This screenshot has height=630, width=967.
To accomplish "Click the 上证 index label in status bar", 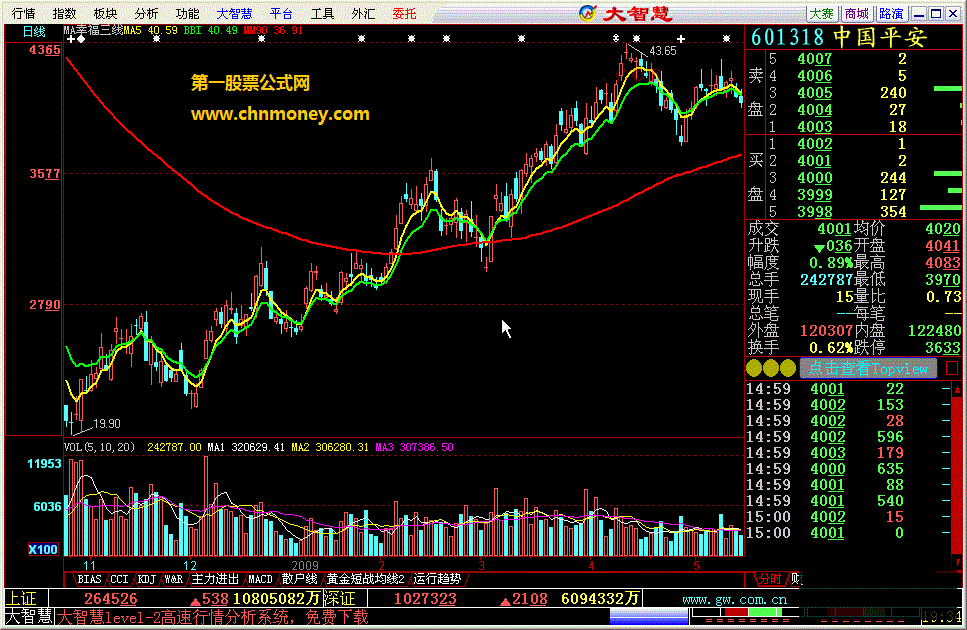I will coord(22,599).
